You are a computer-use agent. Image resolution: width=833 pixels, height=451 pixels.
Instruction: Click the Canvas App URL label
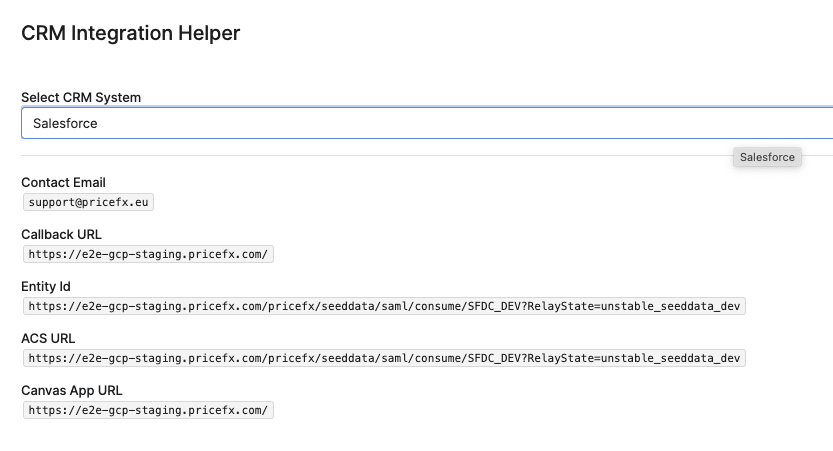coord(72,391)
